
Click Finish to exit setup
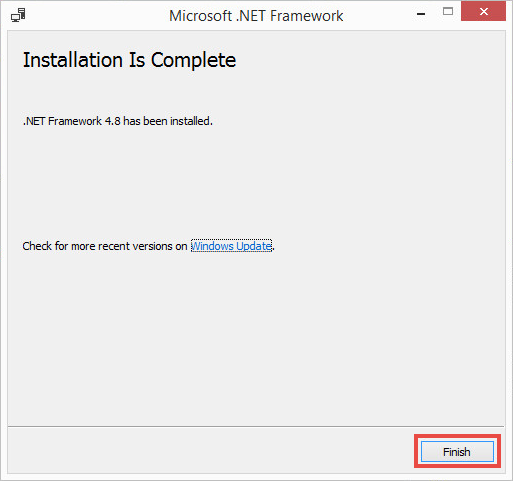457,452
